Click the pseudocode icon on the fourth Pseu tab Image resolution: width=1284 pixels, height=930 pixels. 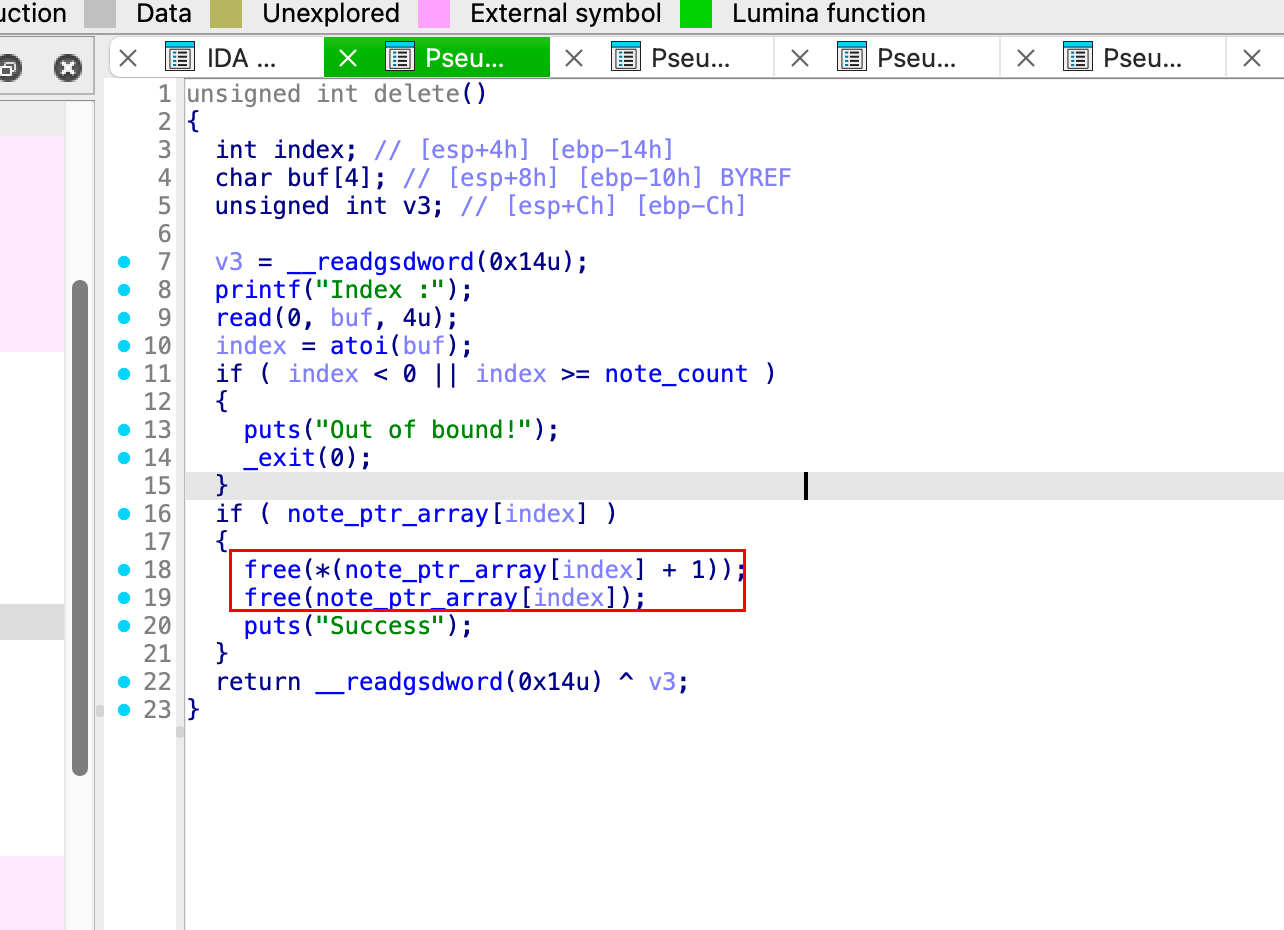(852, 57)
